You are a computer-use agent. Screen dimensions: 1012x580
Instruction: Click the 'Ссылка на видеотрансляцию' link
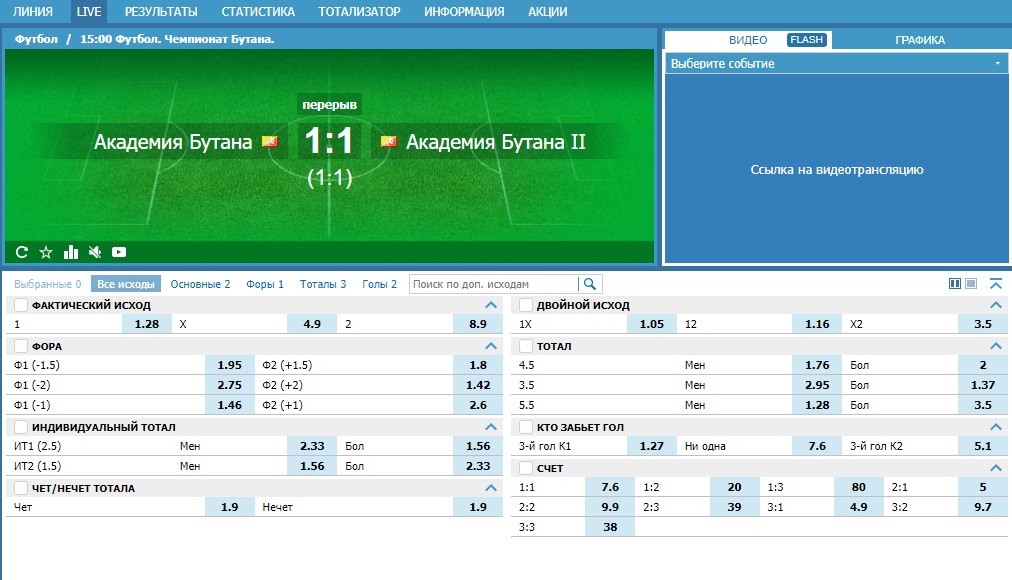[836, 170]
